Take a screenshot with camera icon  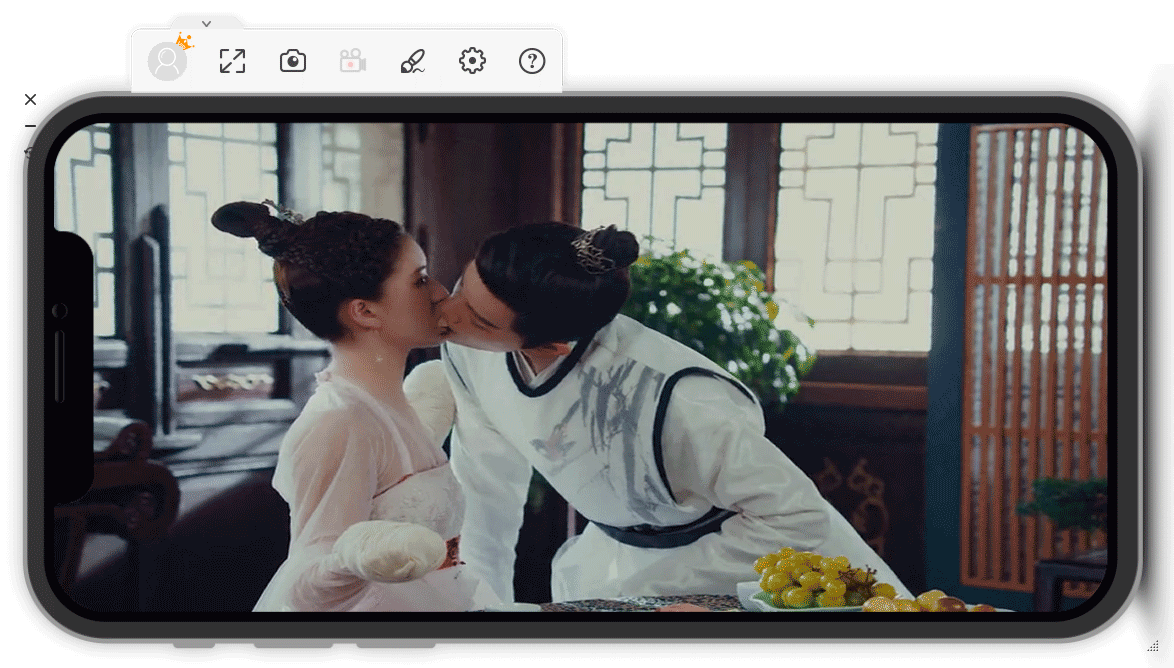pos(292,61)
